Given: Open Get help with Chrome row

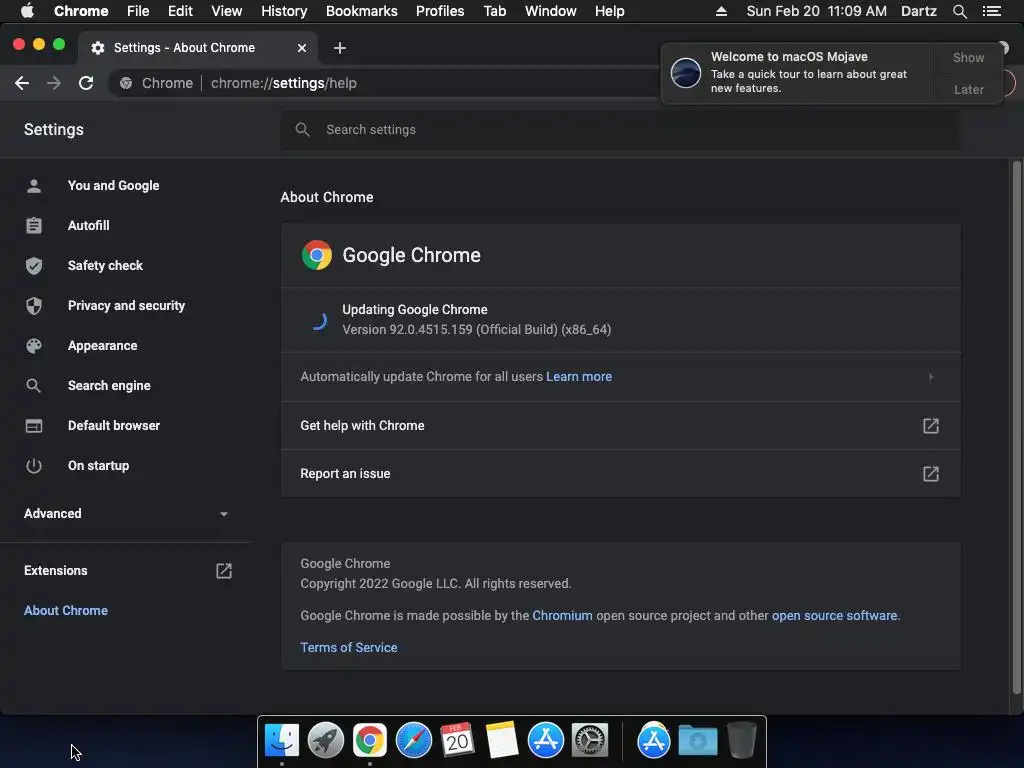Looking at the screenshot, I should click(x=620, y=426).
